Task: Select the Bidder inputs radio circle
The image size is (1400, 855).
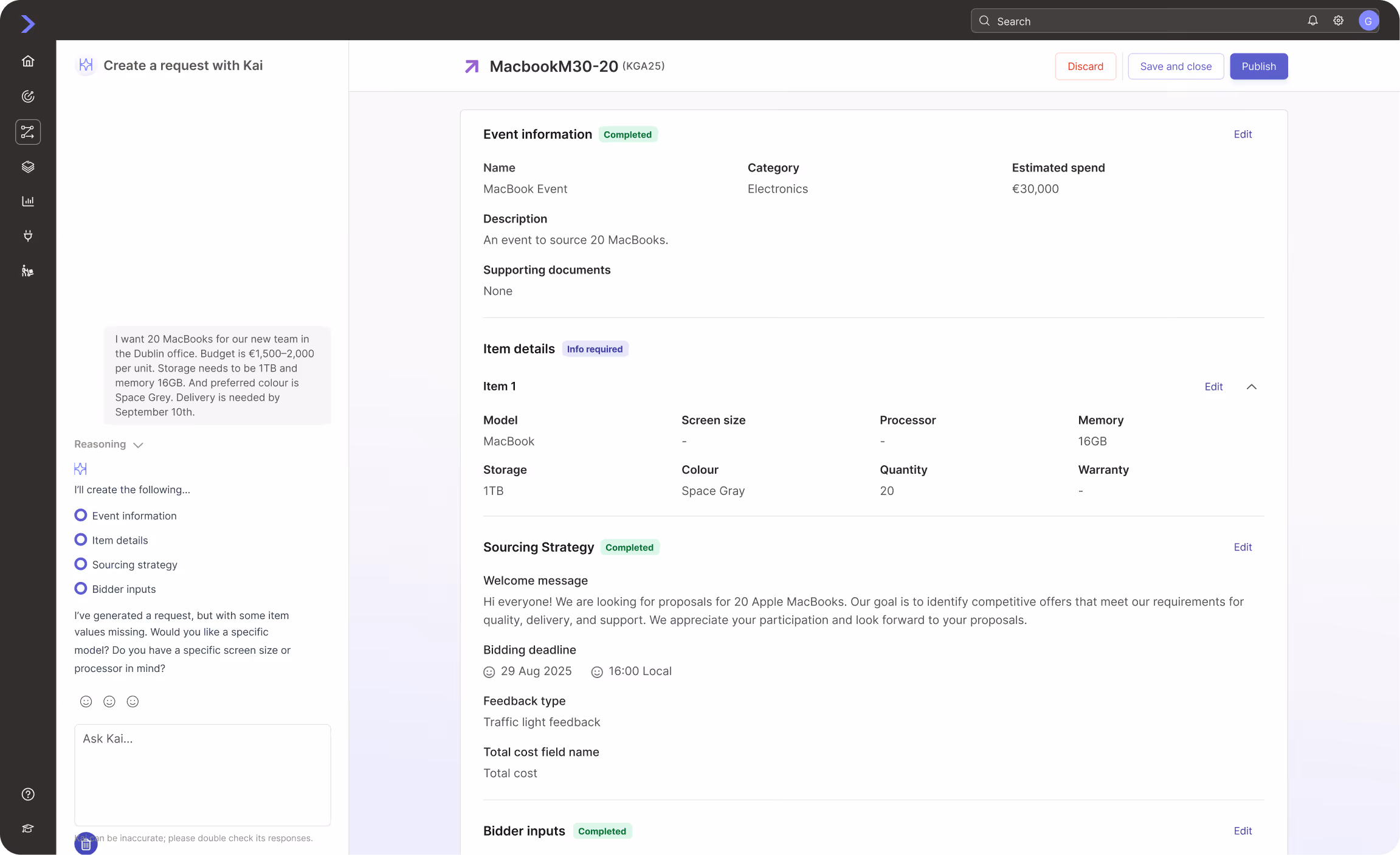Action: [x=80, y=588]
